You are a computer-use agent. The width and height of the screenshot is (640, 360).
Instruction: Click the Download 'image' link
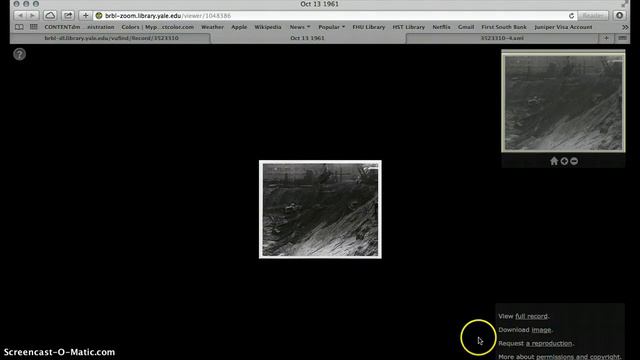[x=541, y=330]
